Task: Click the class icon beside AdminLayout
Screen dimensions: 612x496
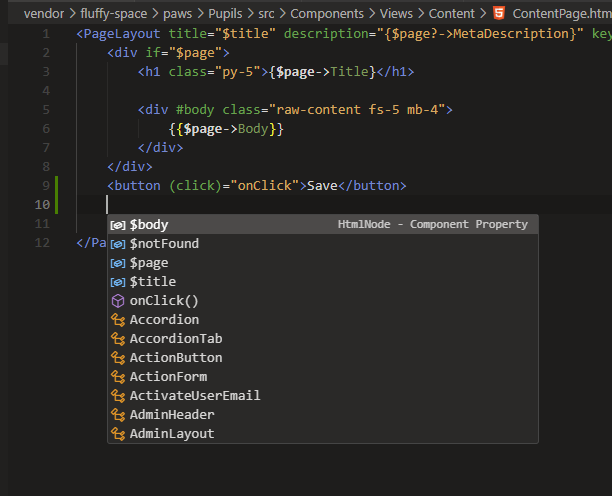Action: tap(118, 434)
